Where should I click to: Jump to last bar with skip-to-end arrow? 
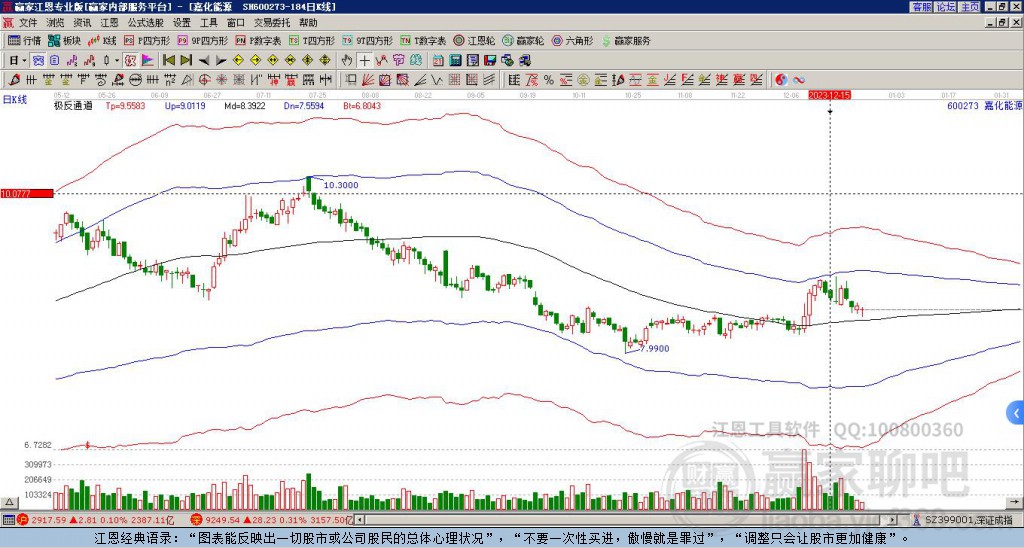(186, 60)
